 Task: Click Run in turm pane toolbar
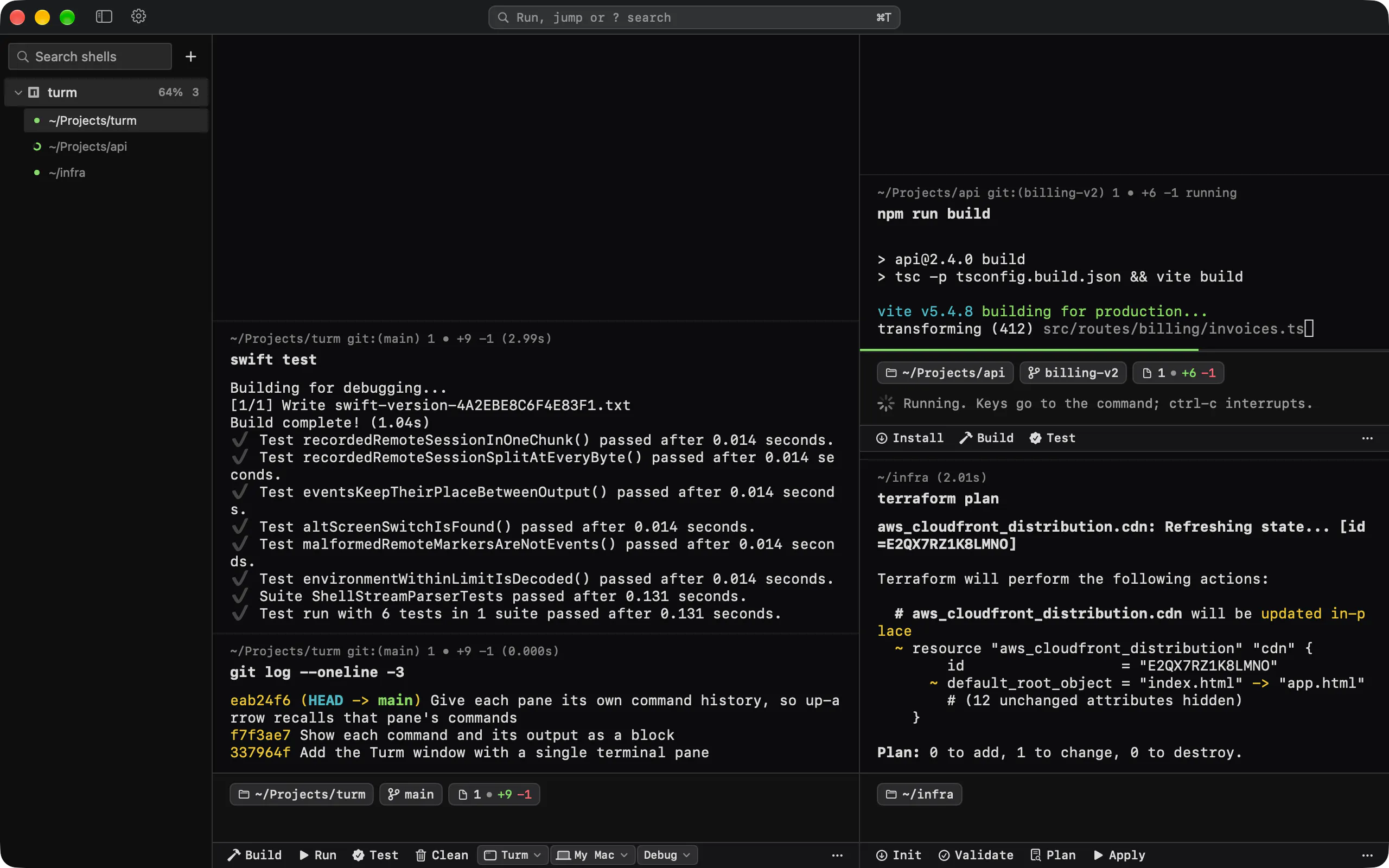coord(317,855)
